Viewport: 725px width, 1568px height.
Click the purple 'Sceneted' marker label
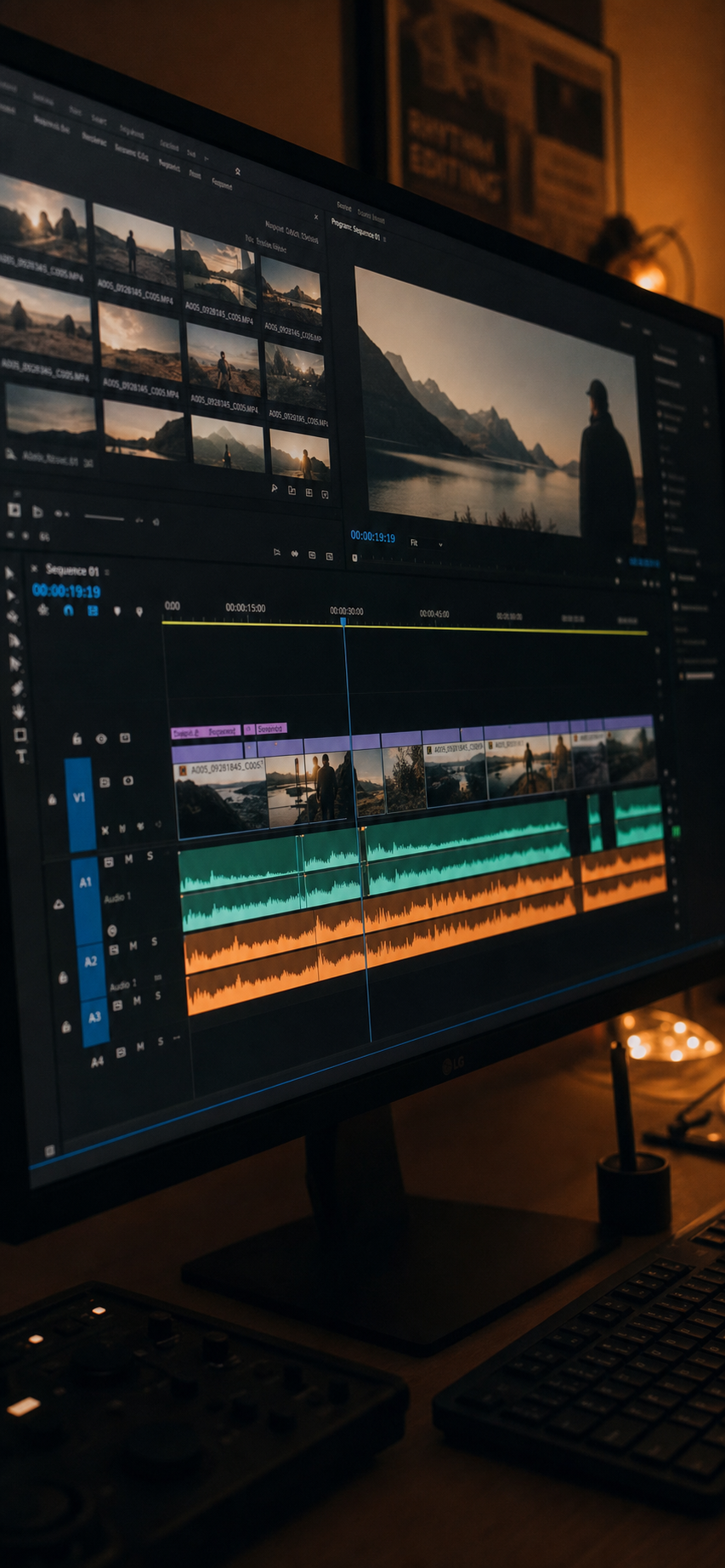coord(271,729)
